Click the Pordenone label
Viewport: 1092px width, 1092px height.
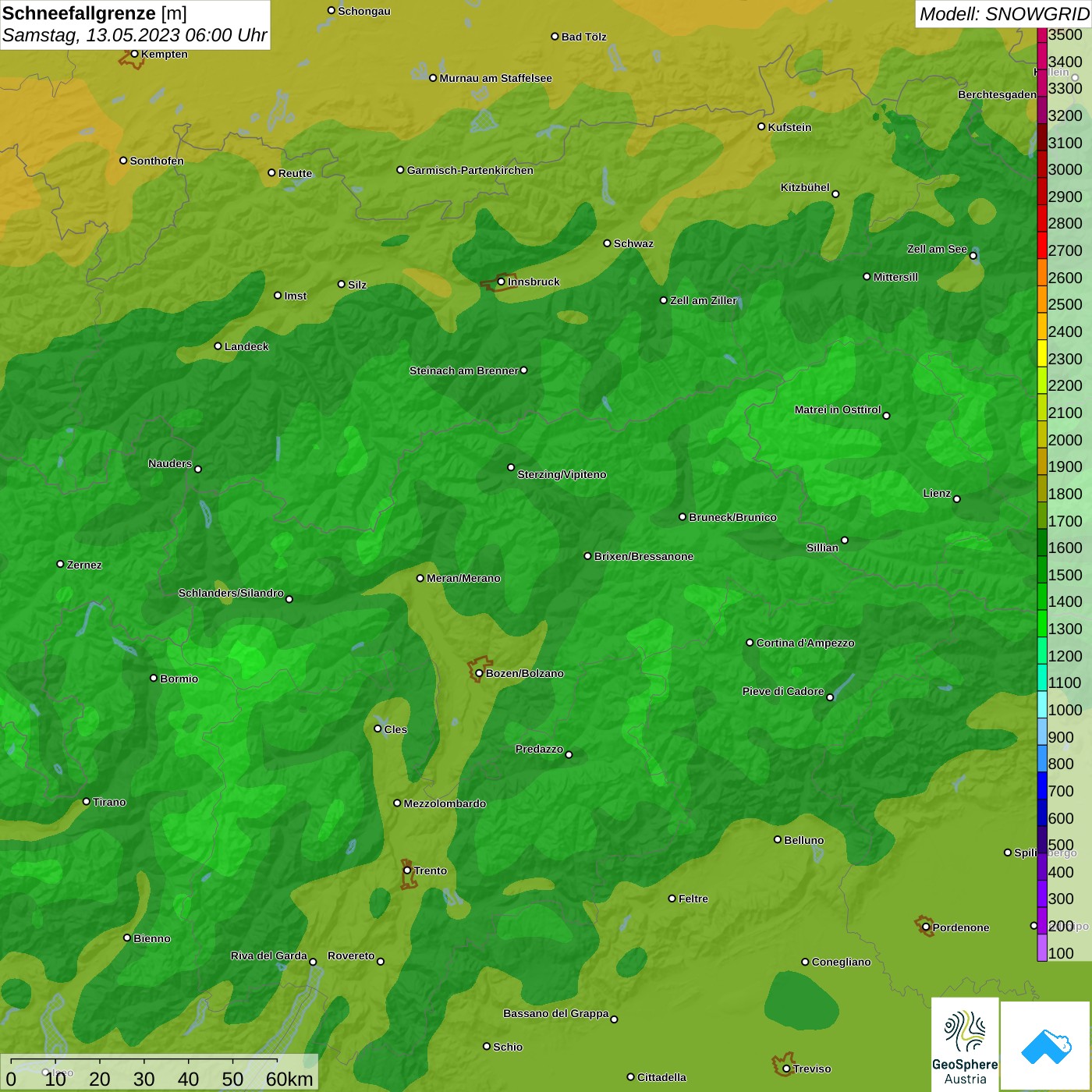click(961, 927)
